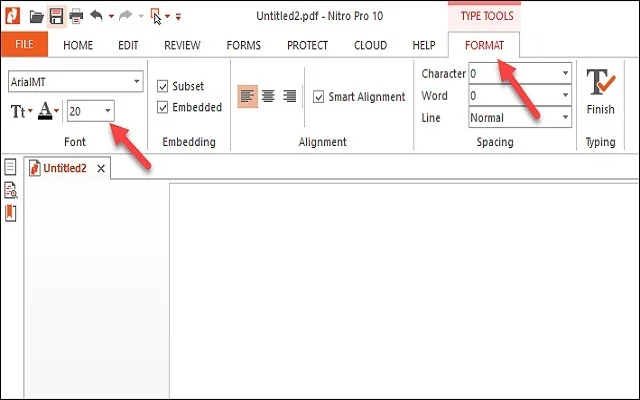
Task: Switch to the EDIT ribbon tab
Action: 128,45
